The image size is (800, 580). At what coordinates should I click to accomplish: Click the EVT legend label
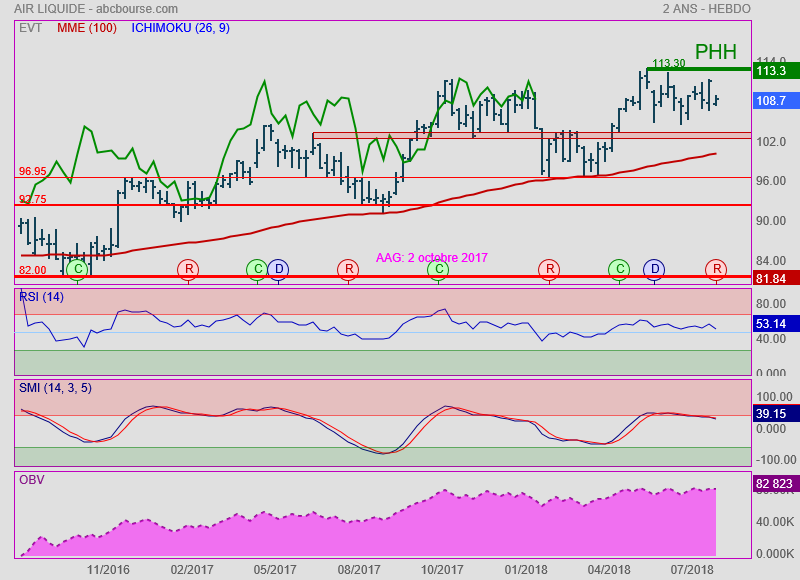[30, 28]
